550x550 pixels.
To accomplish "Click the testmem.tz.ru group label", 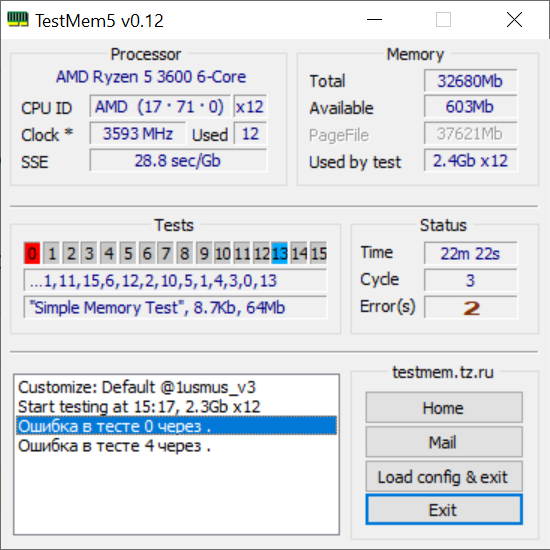I will click(x=443, y=372).
